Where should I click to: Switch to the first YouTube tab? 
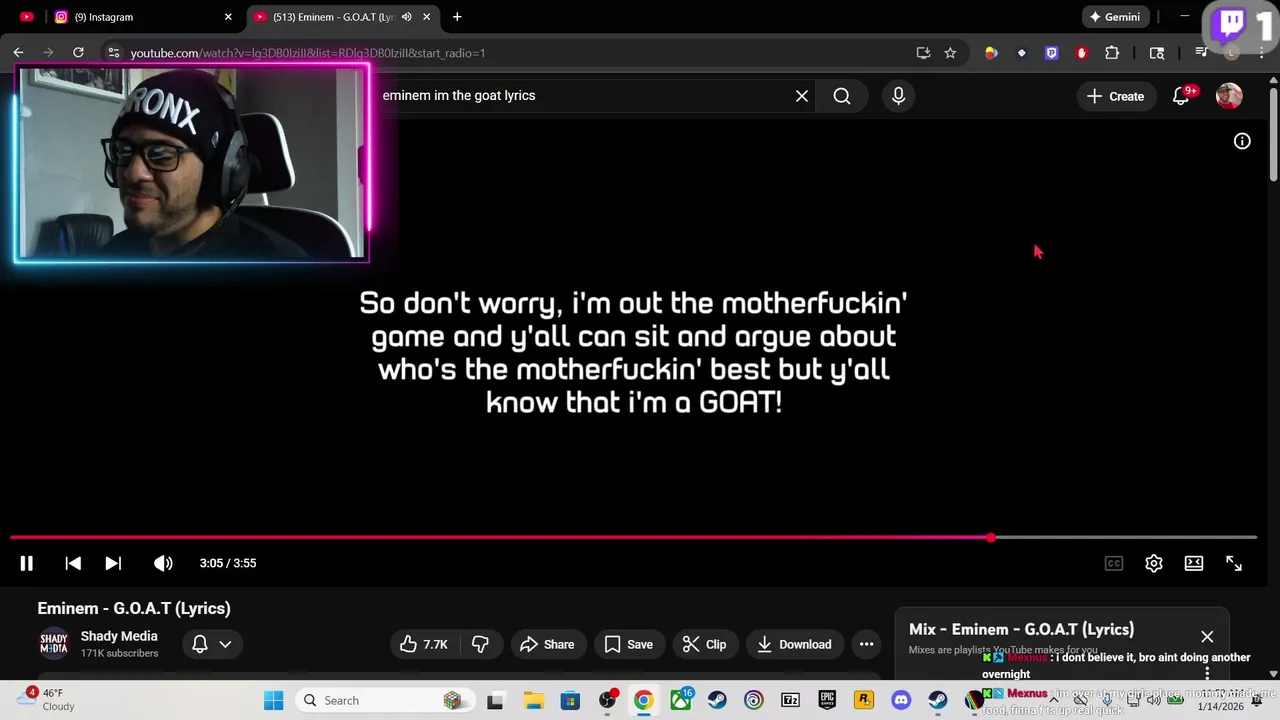[26, 17]
